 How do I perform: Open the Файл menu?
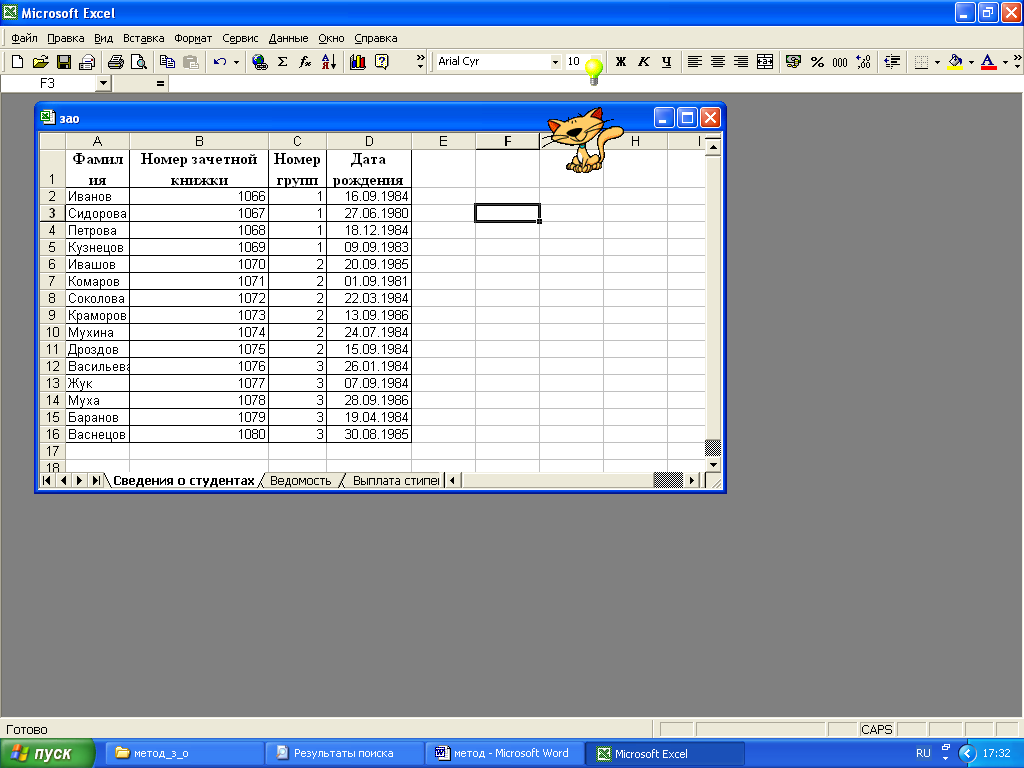coord(24,39)
